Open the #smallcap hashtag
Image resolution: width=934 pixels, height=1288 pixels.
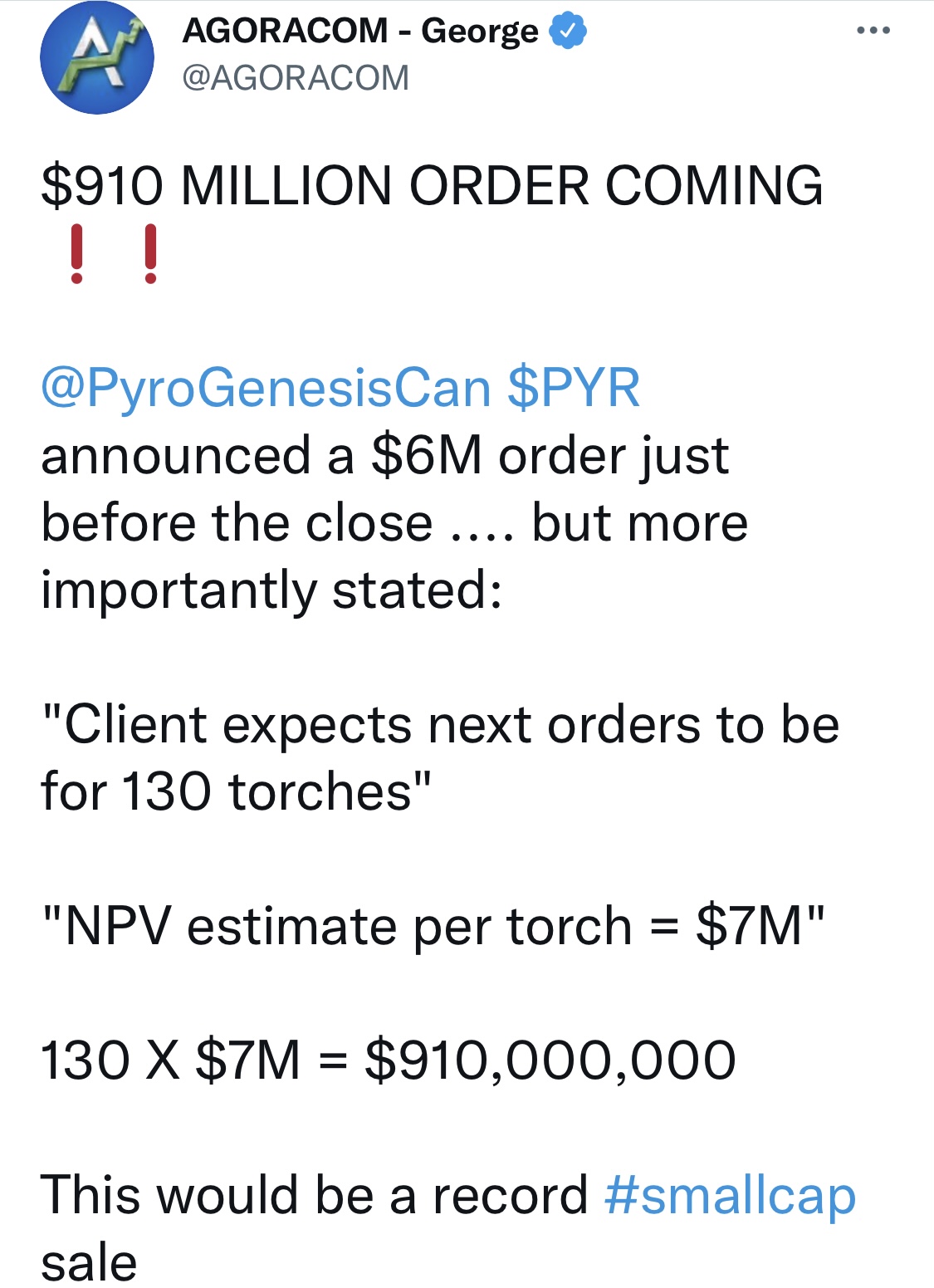point(730,1195)
